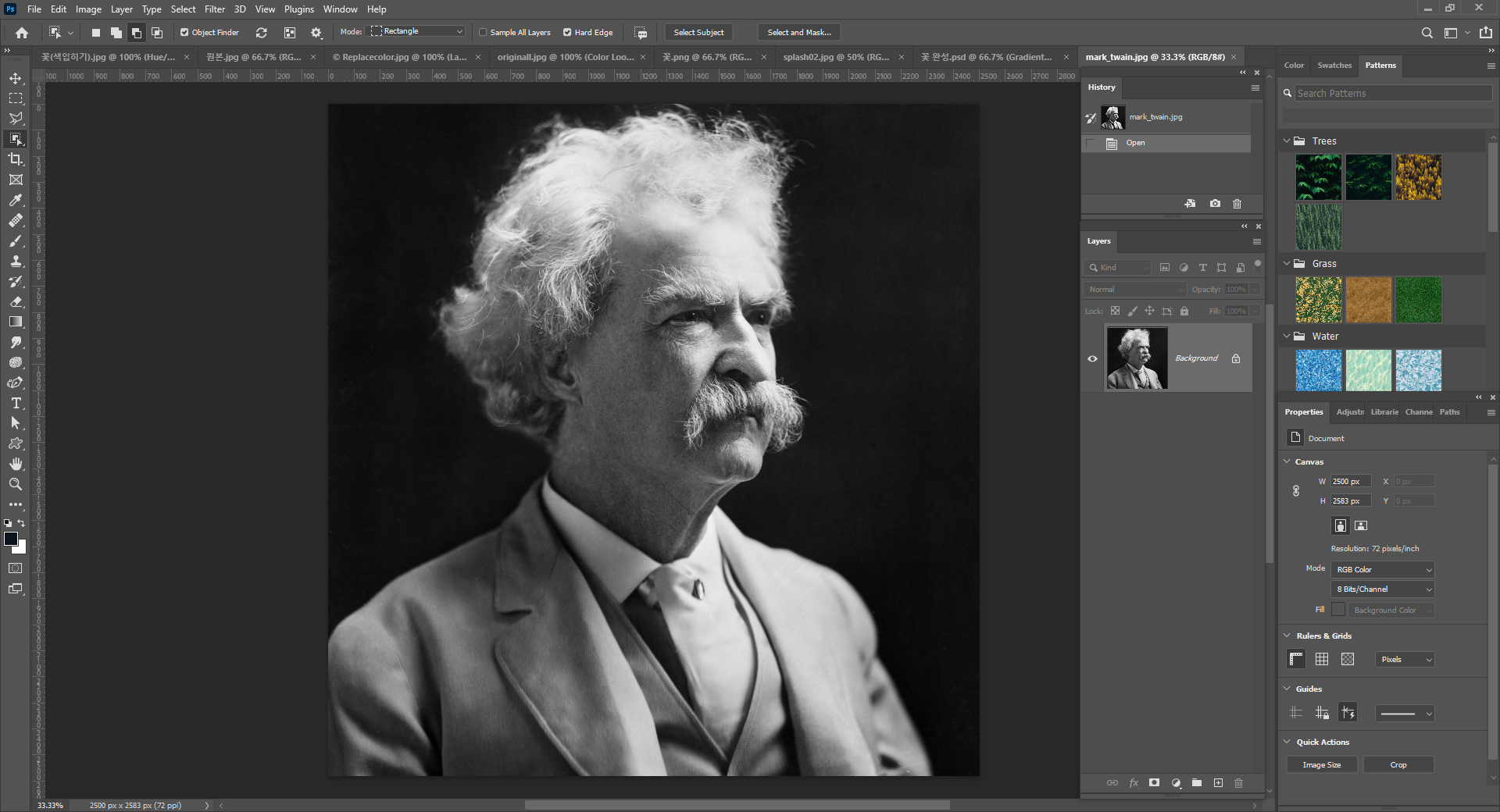This screenshot has width=1500, height=812.
Task: Delete current state in History panel
Action: [1237, 204]
